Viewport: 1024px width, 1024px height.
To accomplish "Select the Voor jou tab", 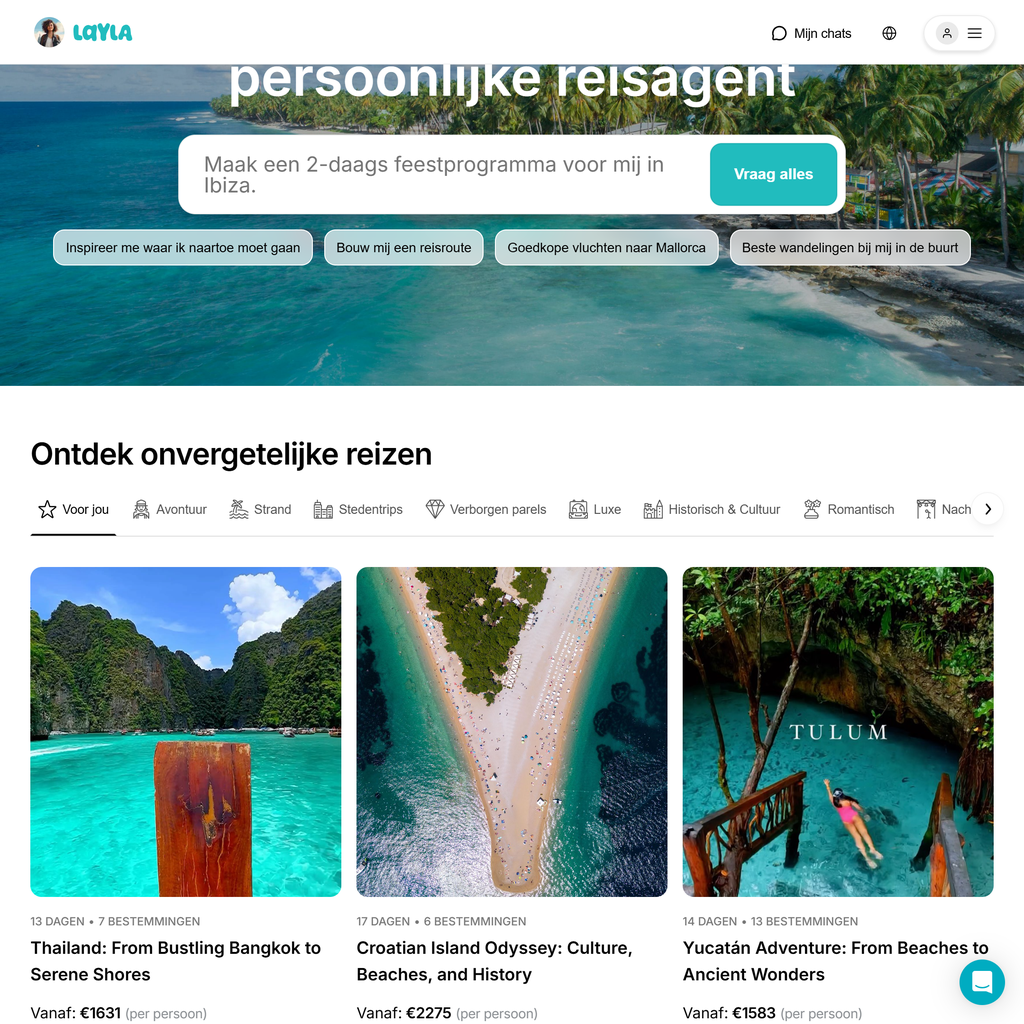I will (73, 509).
